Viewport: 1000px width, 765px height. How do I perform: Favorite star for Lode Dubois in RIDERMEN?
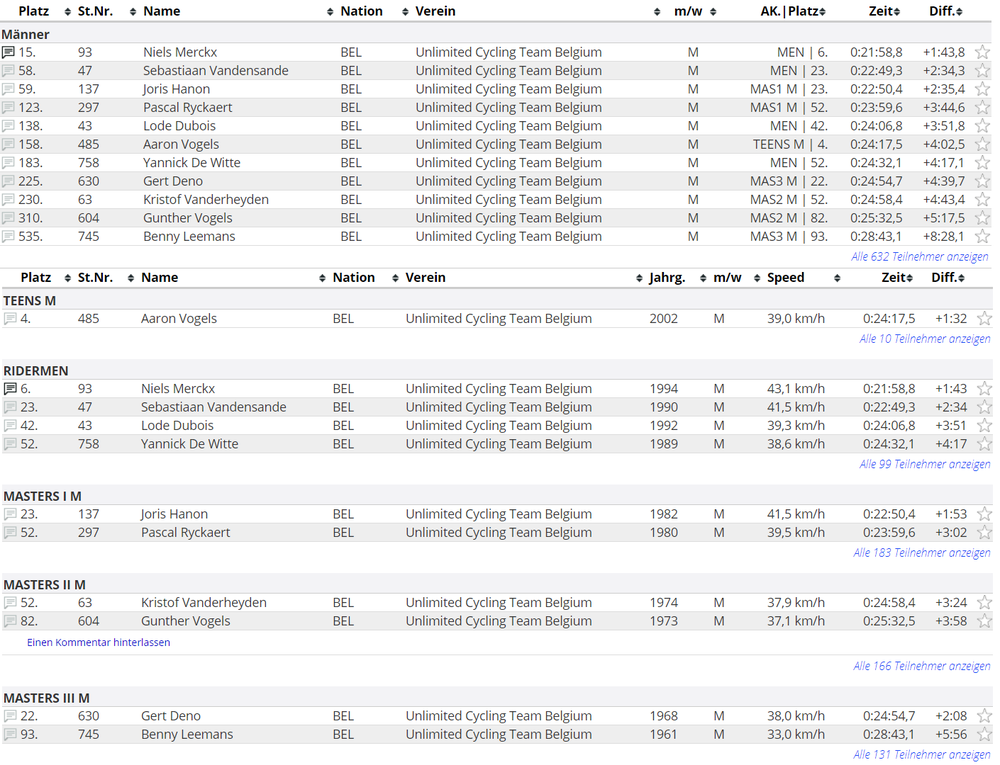(985, 426)
